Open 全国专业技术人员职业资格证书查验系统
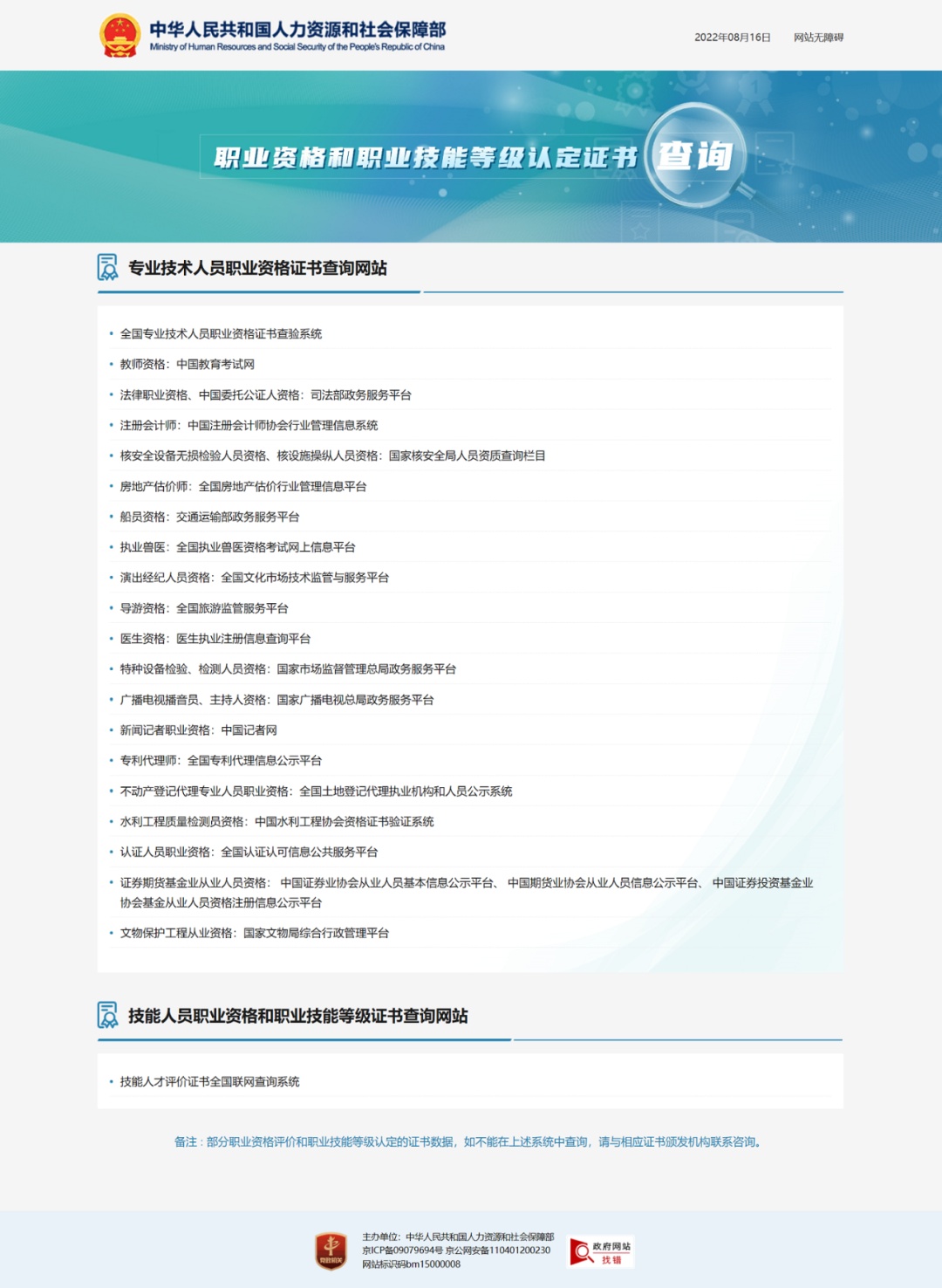 click(x=221, y=333)
